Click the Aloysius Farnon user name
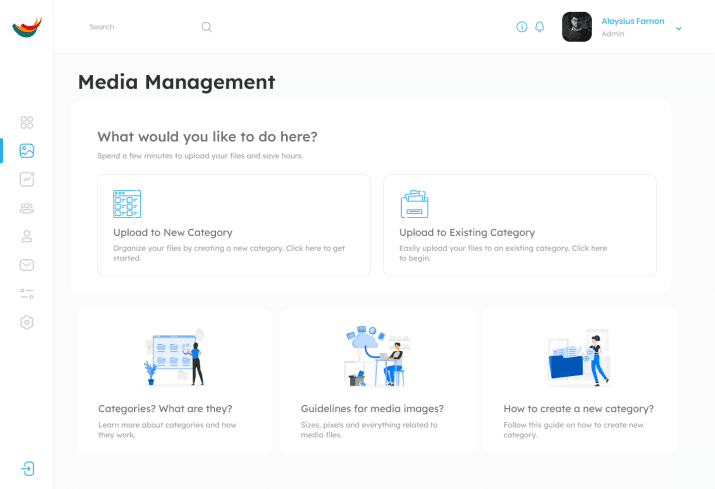 tap(632, 21)
